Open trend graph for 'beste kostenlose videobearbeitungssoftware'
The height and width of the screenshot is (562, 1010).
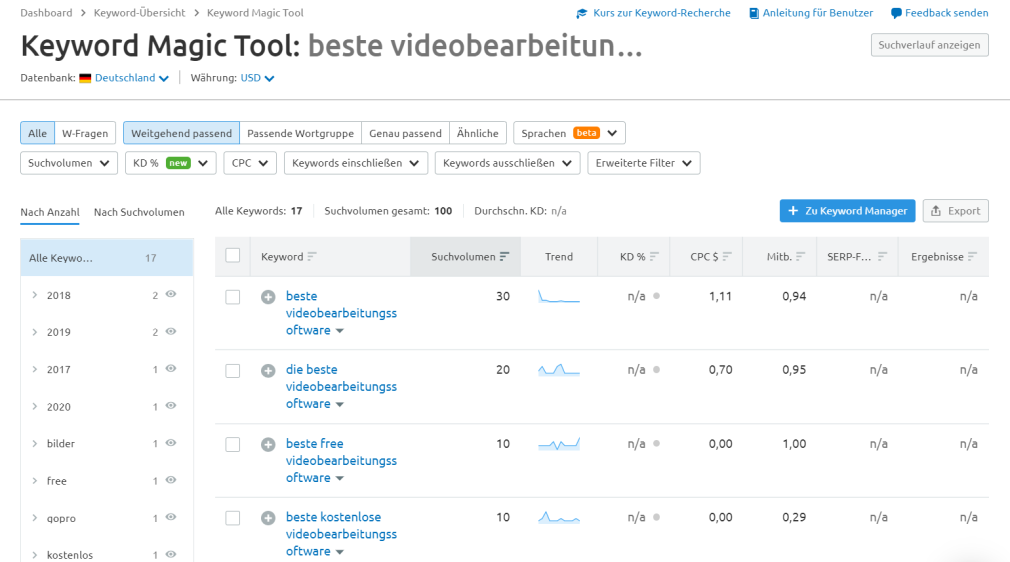tap(559, 518)
